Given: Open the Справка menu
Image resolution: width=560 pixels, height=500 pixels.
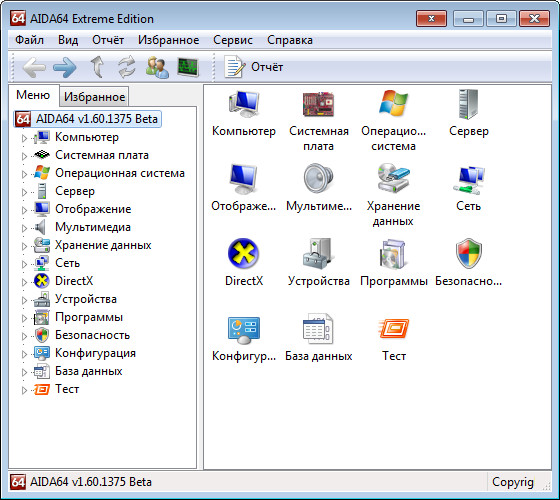Looking at the screenshot, I should coord(290,40).
